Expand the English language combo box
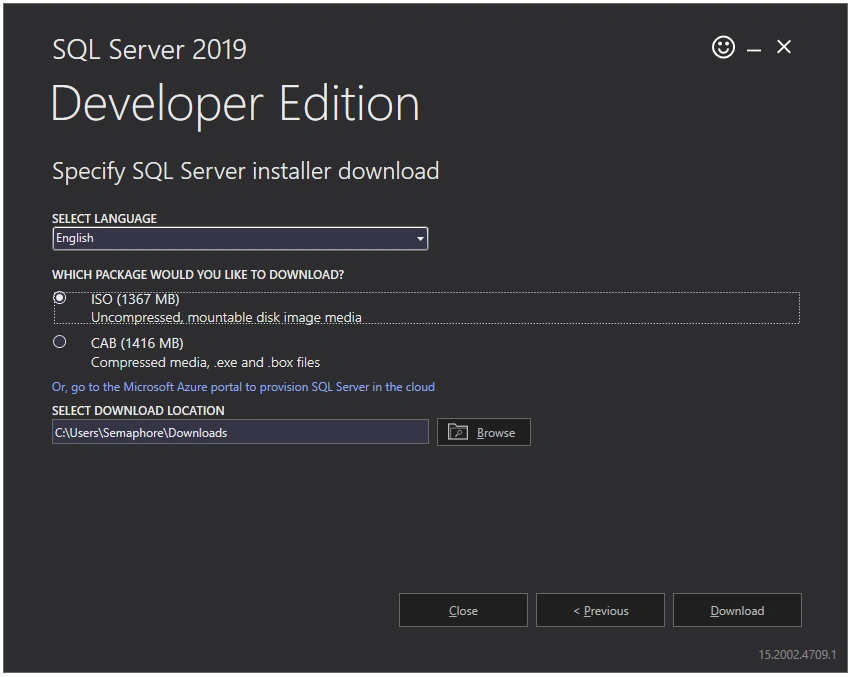 click(240, 239)
